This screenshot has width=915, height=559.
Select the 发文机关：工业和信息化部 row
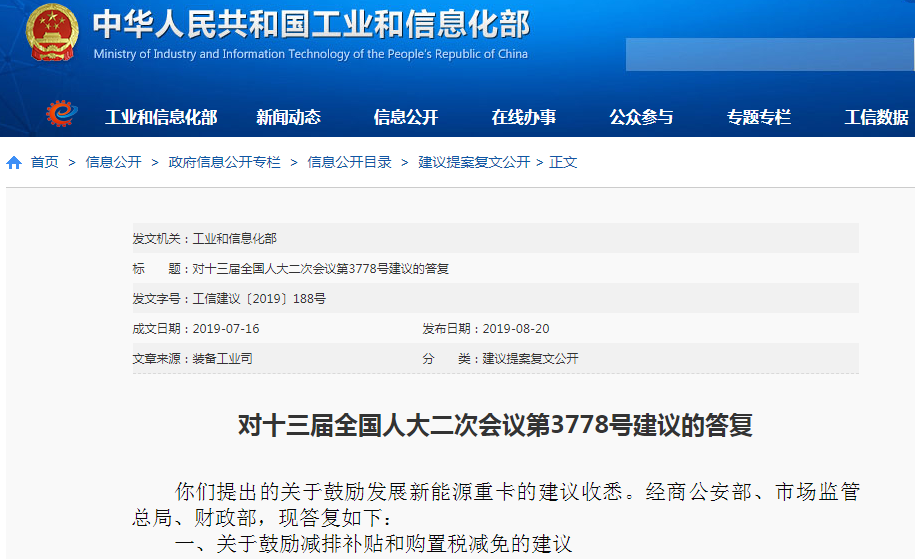(495, 238)
